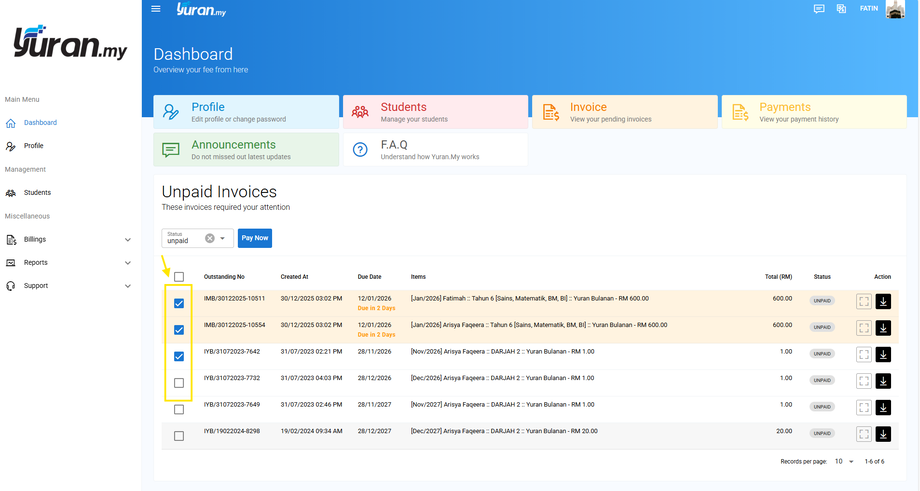Clear the unpaid status filter
The width and height of the screenshot is (920, 491).
pos(210,238)
